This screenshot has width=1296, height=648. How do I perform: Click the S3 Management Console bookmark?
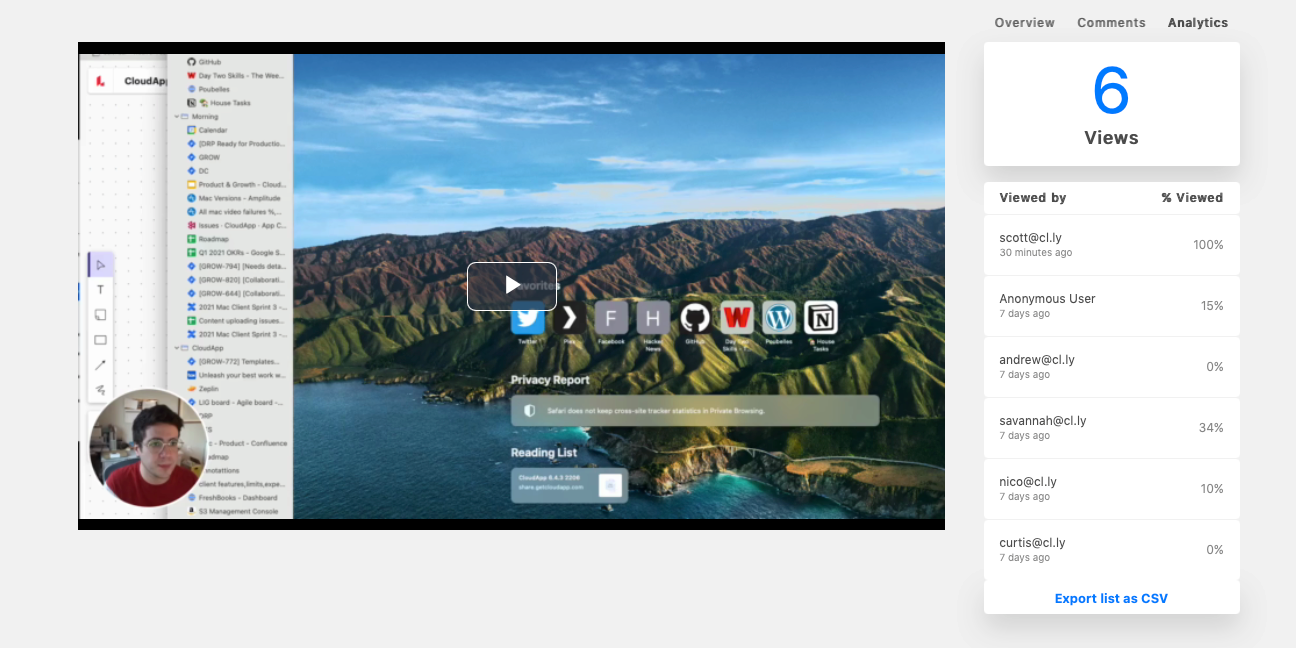[232, 511]
